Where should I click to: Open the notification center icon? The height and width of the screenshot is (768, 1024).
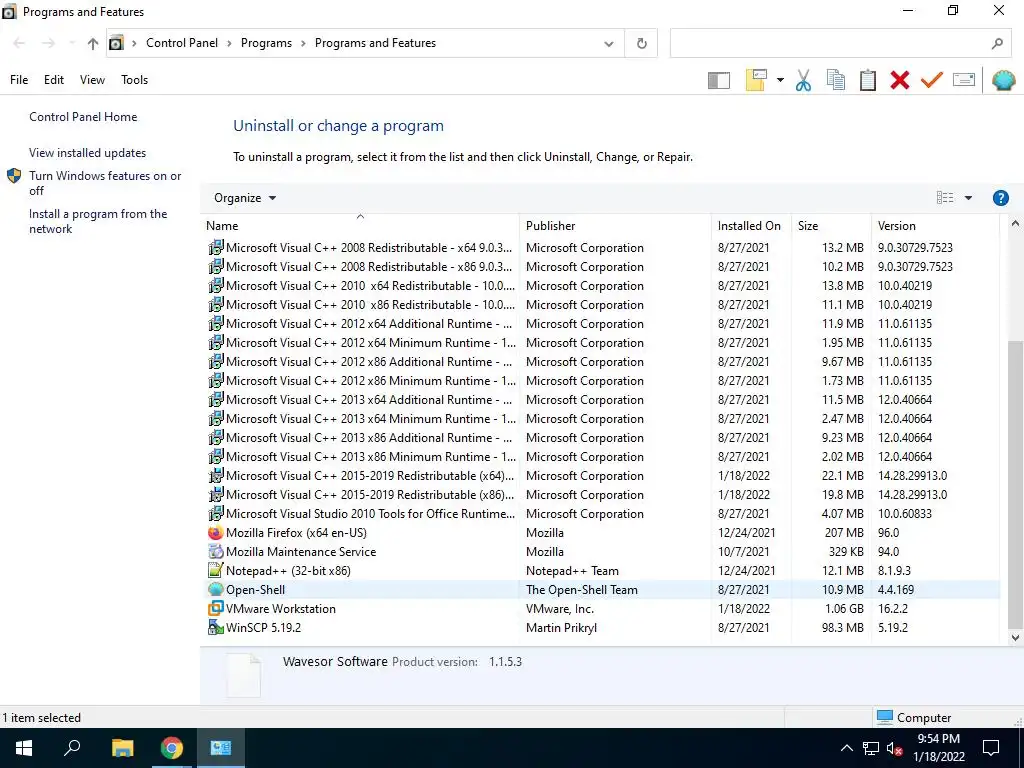(991, 748)
